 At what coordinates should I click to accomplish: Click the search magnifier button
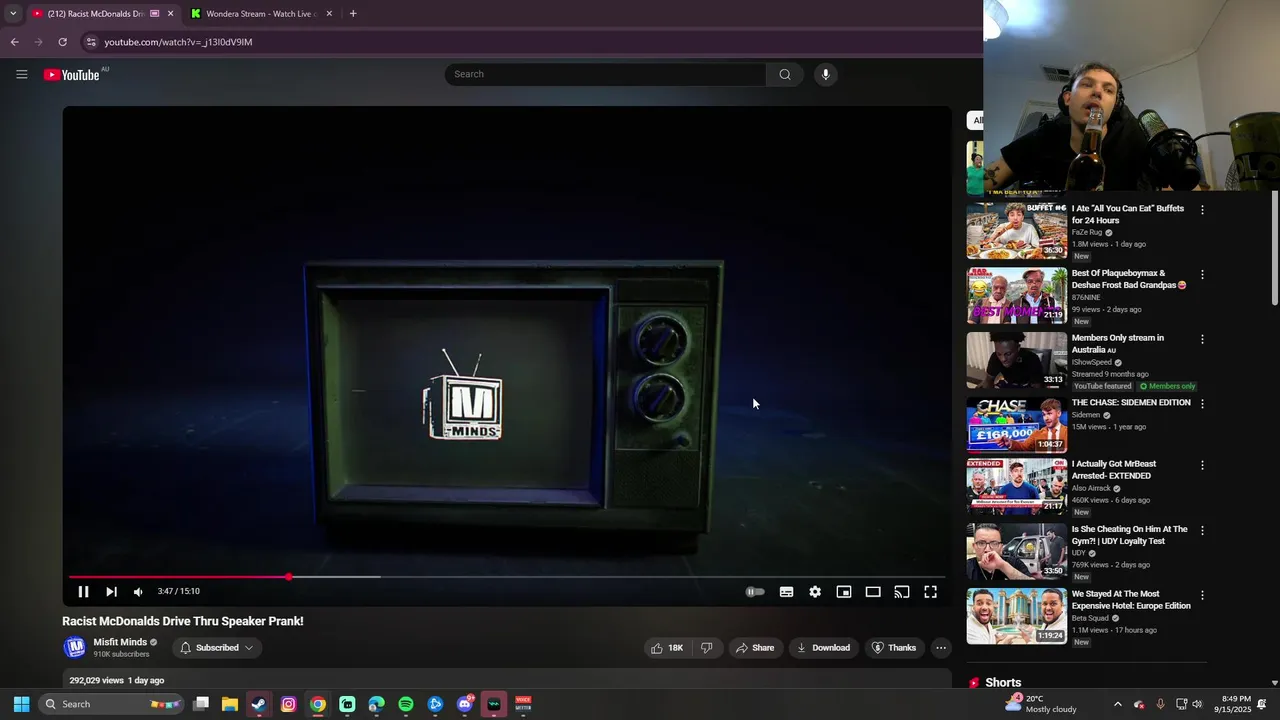785,74
